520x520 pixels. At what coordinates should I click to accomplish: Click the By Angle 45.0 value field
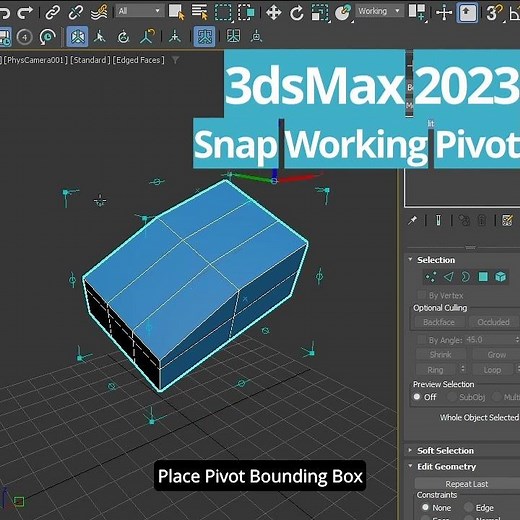(490, 340)
